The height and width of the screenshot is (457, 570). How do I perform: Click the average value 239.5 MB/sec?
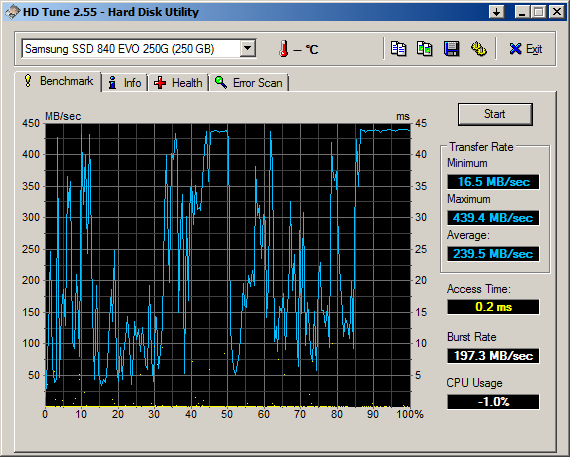tap(493, 253)
